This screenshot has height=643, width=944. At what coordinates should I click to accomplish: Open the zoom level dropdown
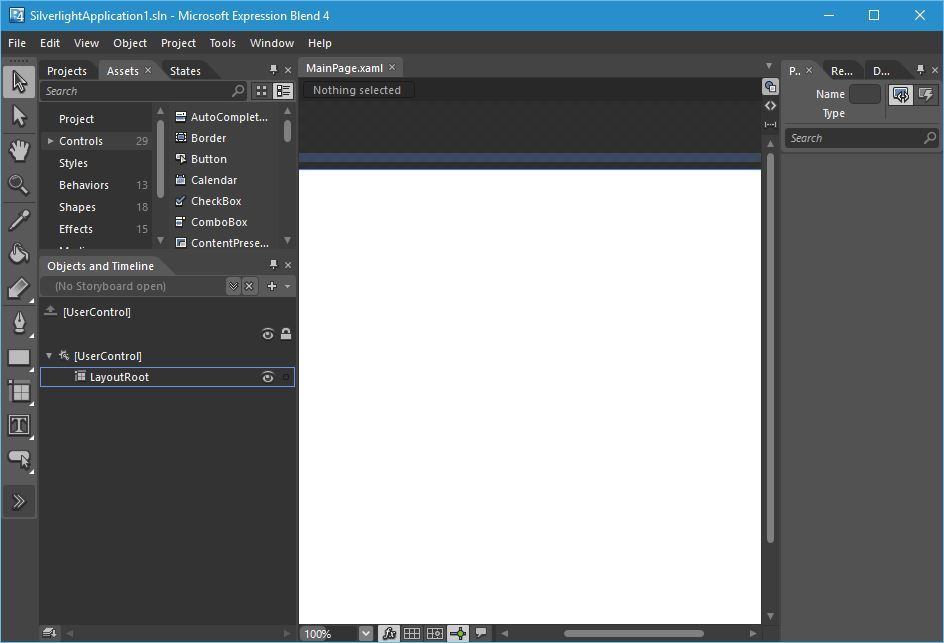coord(364,633)
